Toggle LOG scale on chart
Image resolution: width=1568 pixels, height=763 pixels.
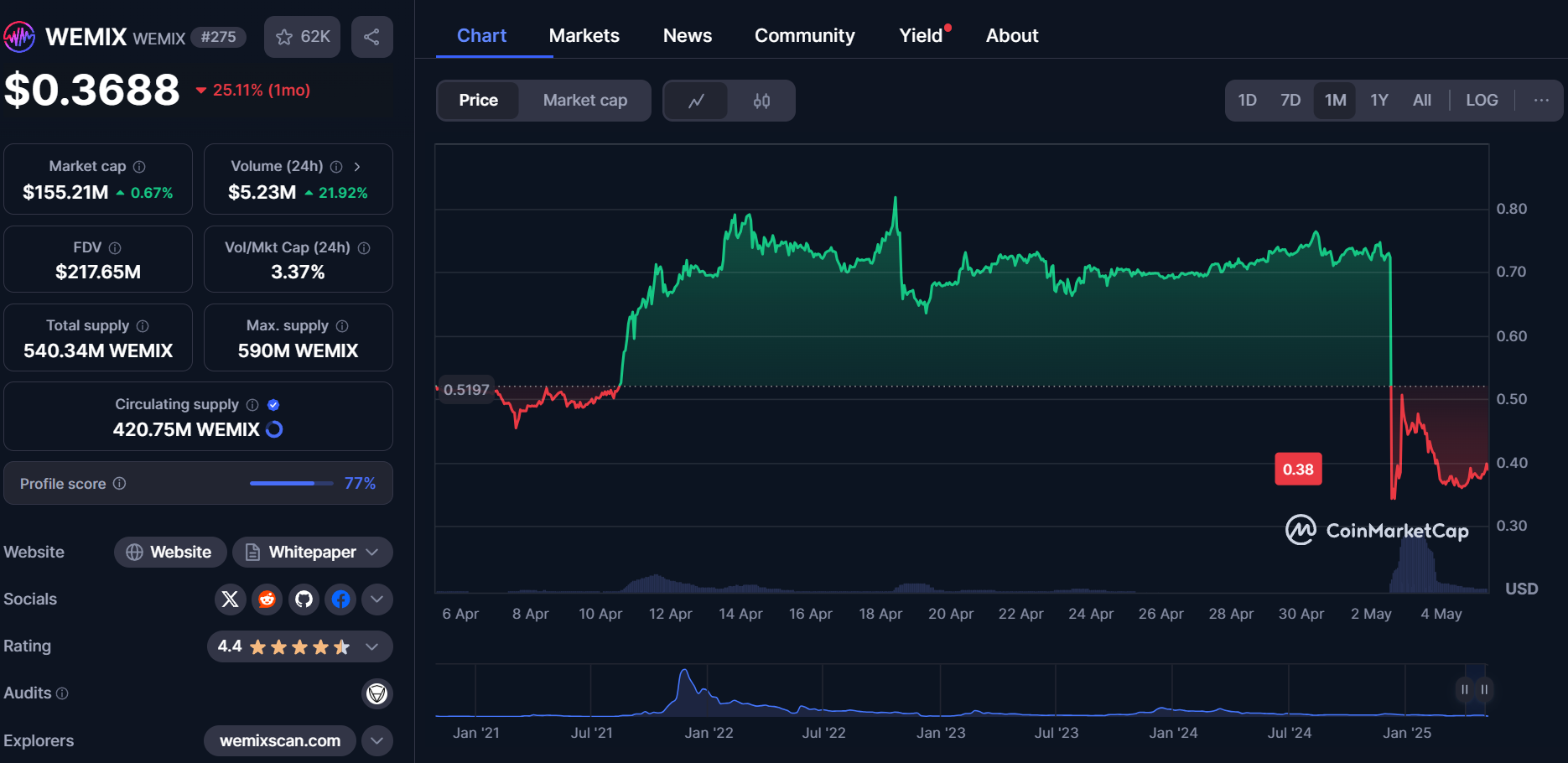point(1482,100)
